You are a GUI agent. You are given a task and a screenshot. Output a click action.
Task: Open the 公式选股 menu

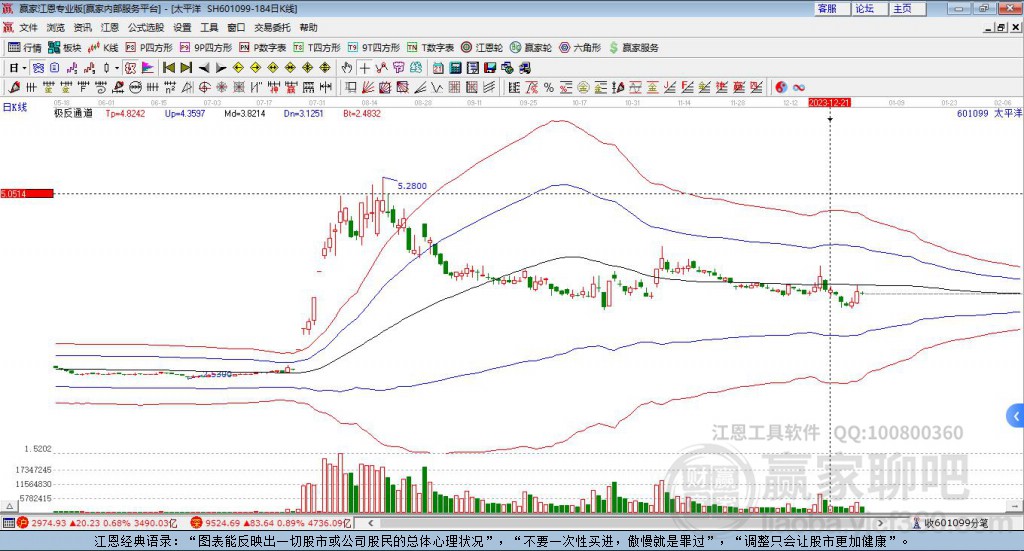click(146, 27)
